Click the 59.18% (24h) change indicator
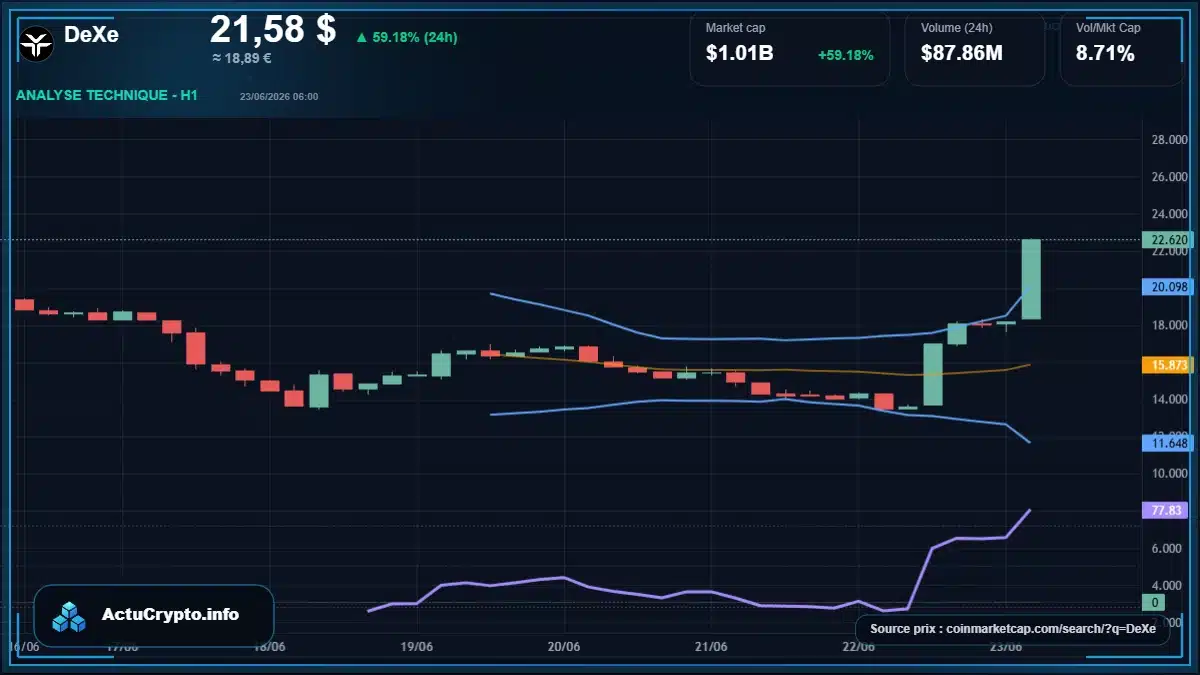The width and height of the screenshot is (1200, 675). [x=406, y=37]
